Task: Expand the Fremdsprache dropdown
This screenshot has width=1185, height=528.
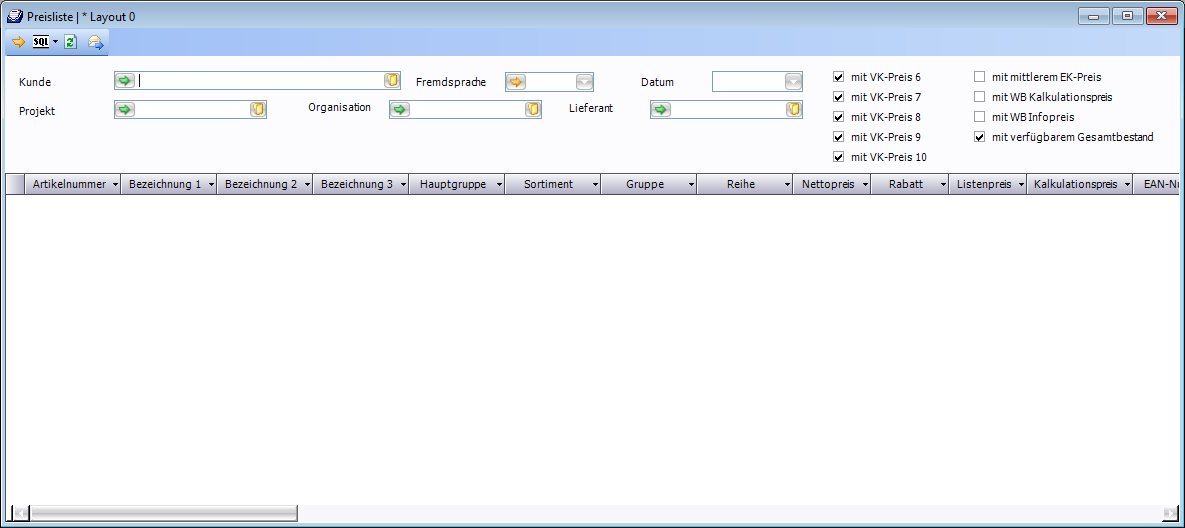Action: click(x=584, y=82)
